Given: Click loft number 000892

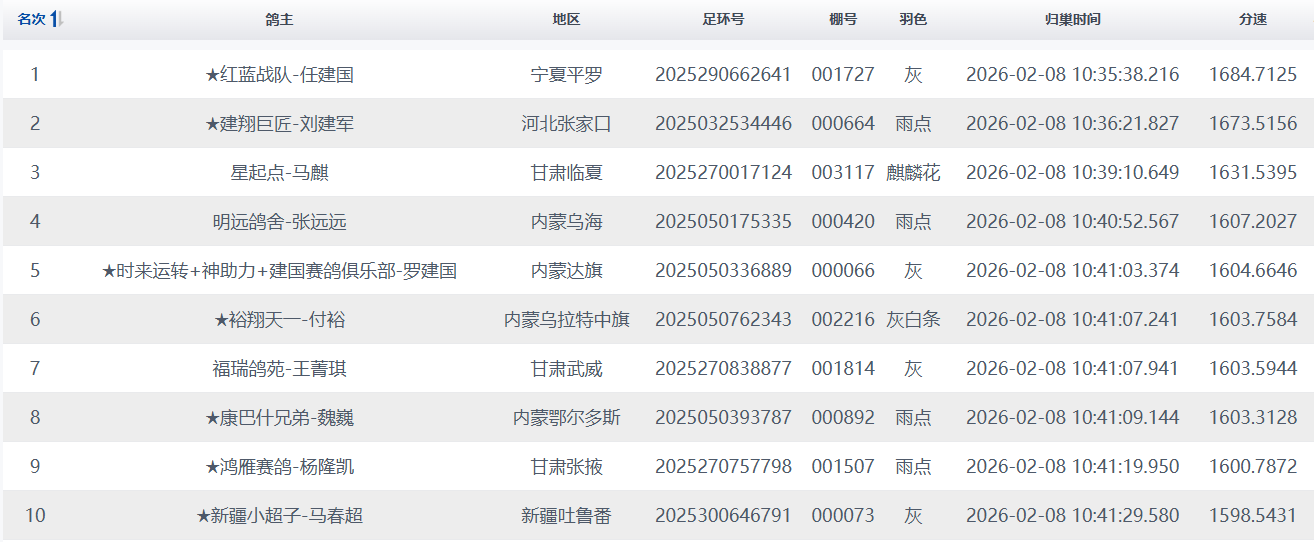Looking at the screenshot, I should (843, 418).
